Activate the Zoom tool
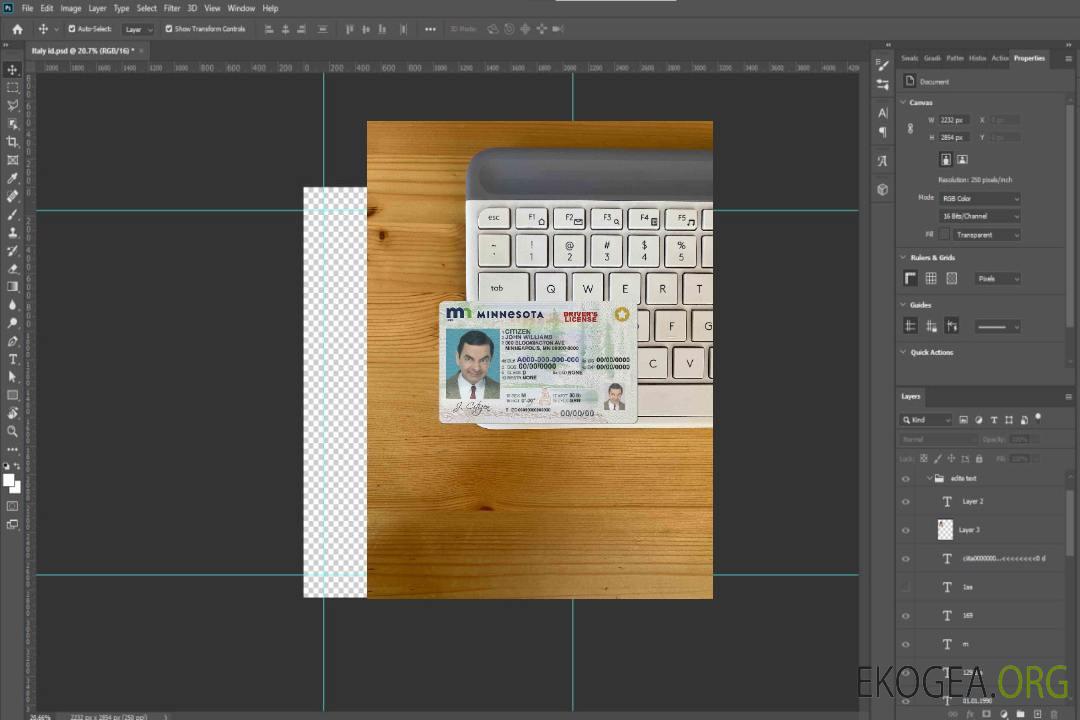This screenshot has height=720, width=1080. (13, 431)
